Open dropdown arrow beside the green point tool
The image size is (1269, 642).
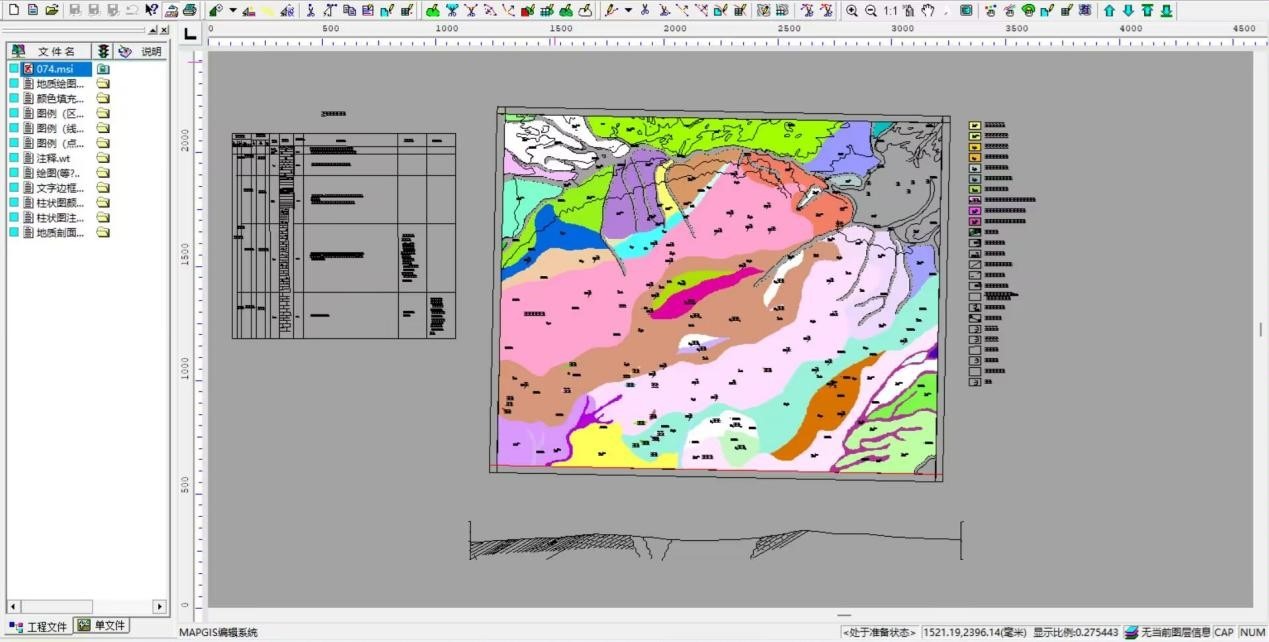pos(233,10)
